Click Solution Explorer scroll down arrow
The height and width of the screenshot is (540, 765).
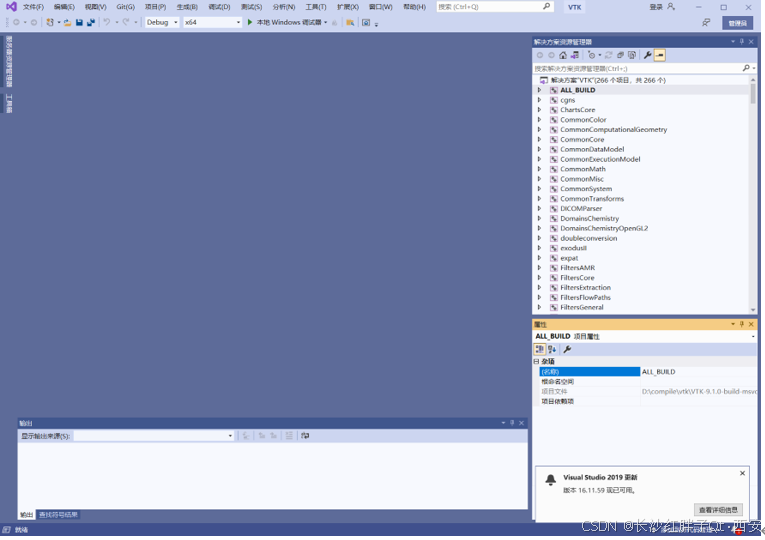coord(753,310)
